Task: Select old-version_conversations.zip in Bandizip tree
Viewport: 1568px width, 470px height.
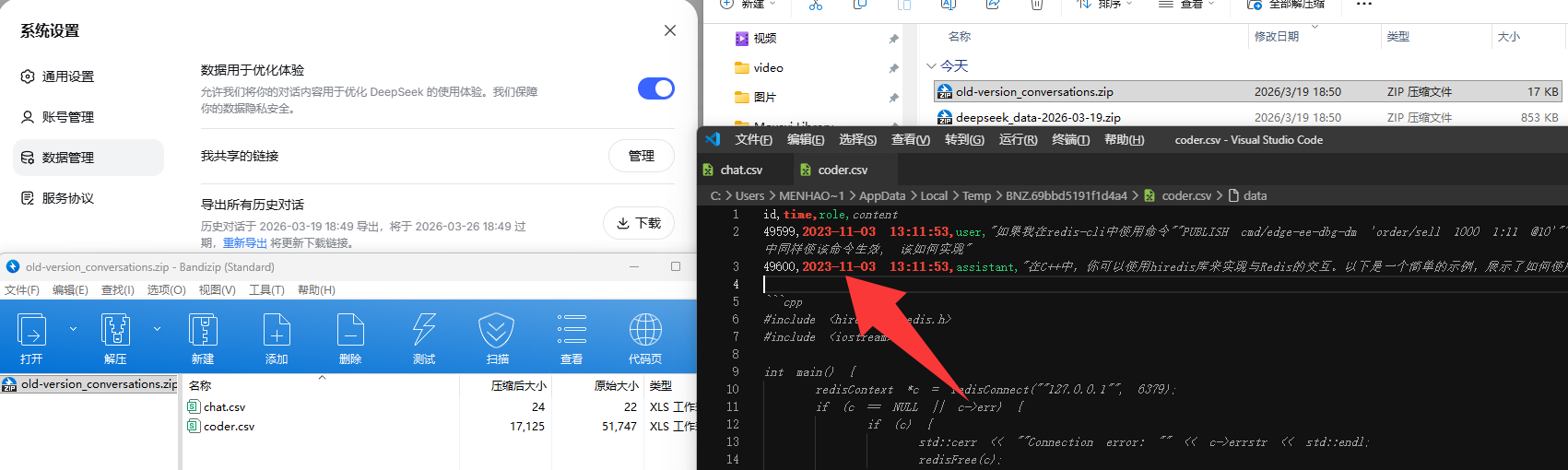Action: point(89,384)
